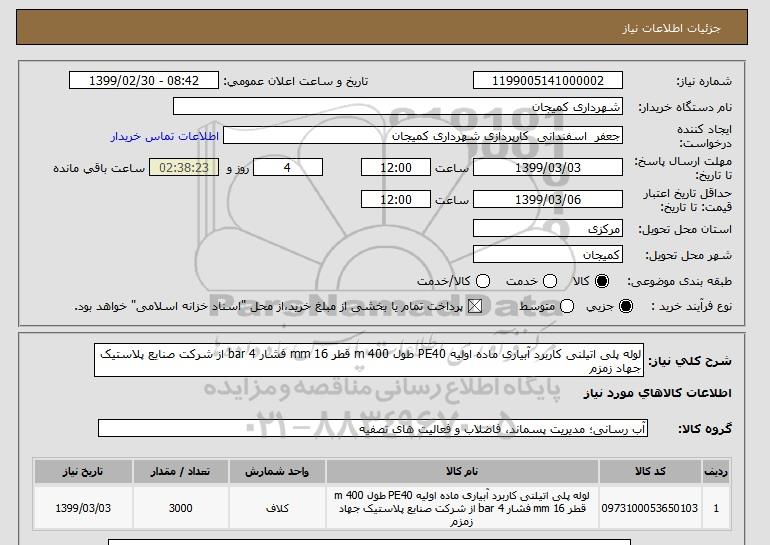
Task: Click the گروه کالا field آب رسانی
Action: (x=373, y=429)
